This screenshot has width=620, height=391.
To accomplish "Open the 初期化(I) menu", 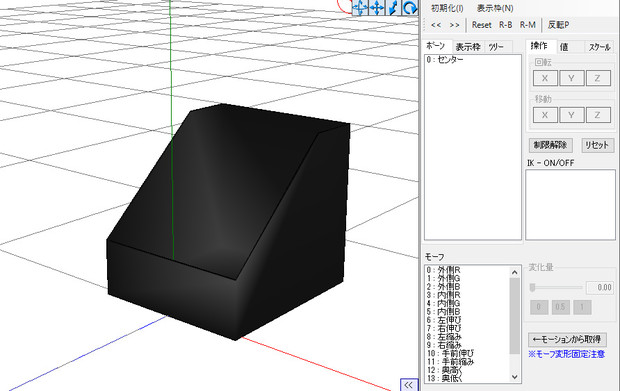I will pyautogui.click(x=447, y=8).
